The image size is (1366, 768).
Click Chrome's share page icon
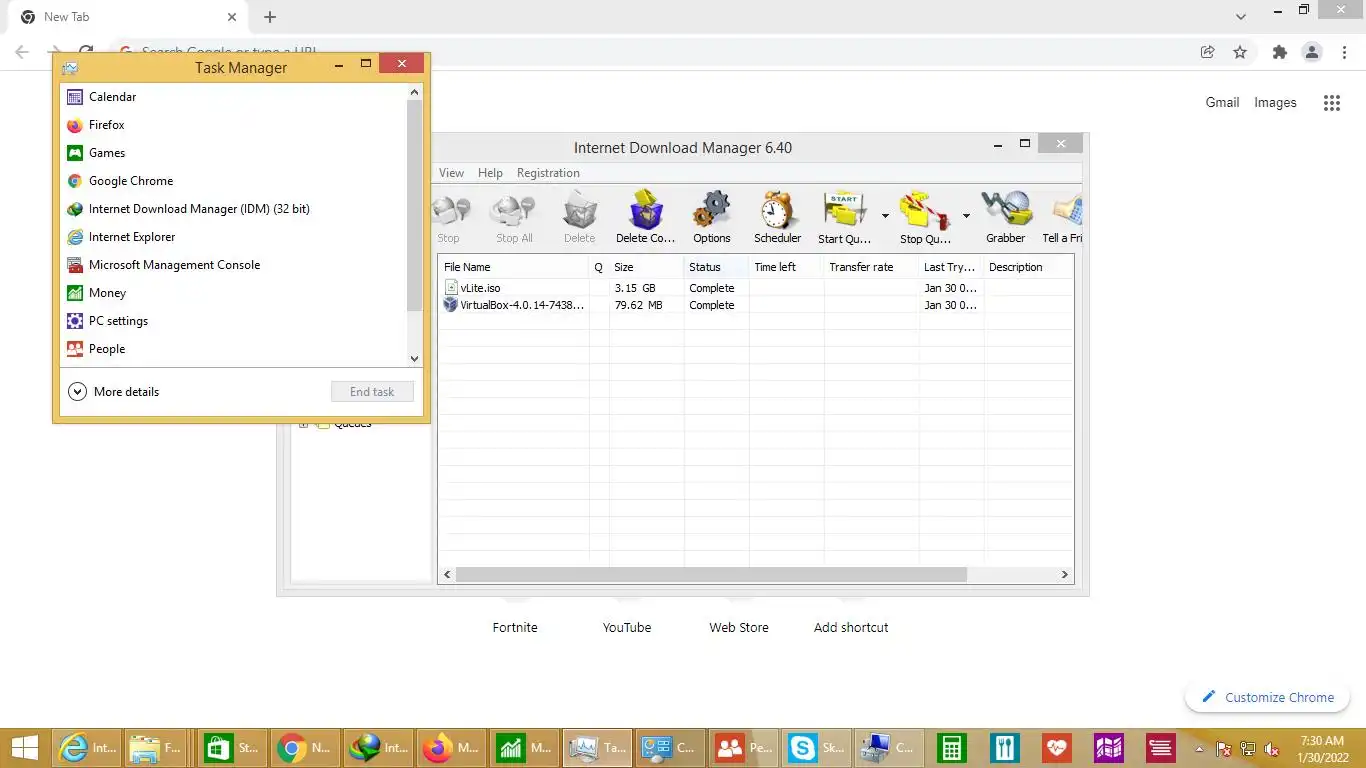point(1208,52)
